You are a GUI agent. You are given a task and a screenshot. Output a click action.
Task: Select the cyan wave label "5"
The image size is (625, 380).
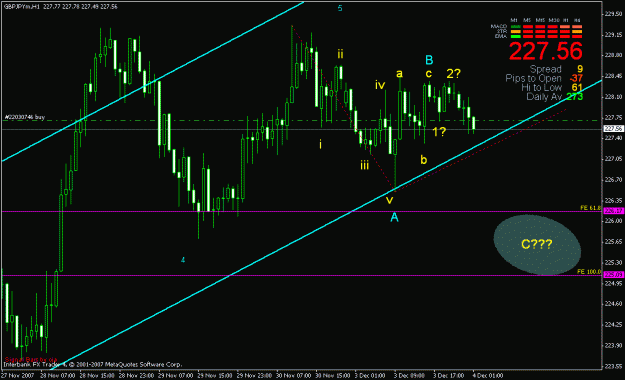click(340, 8)
